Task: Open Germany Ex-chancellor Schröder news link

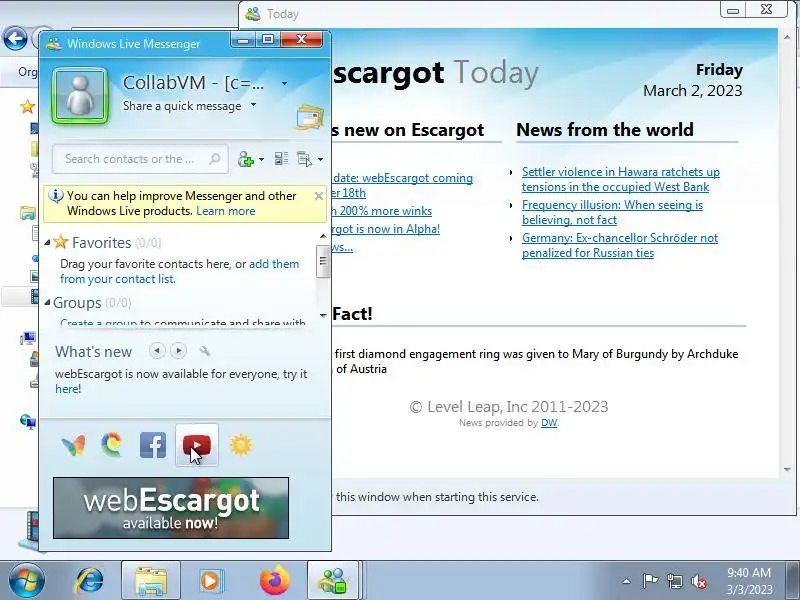Action: pos(620,245)
